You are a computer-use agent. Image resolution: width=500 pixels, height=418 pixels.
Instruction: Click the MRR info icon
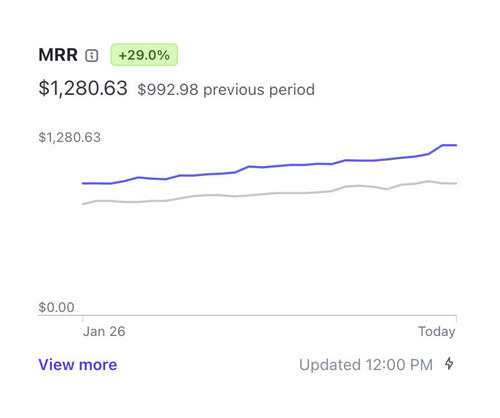coord(92,55)
